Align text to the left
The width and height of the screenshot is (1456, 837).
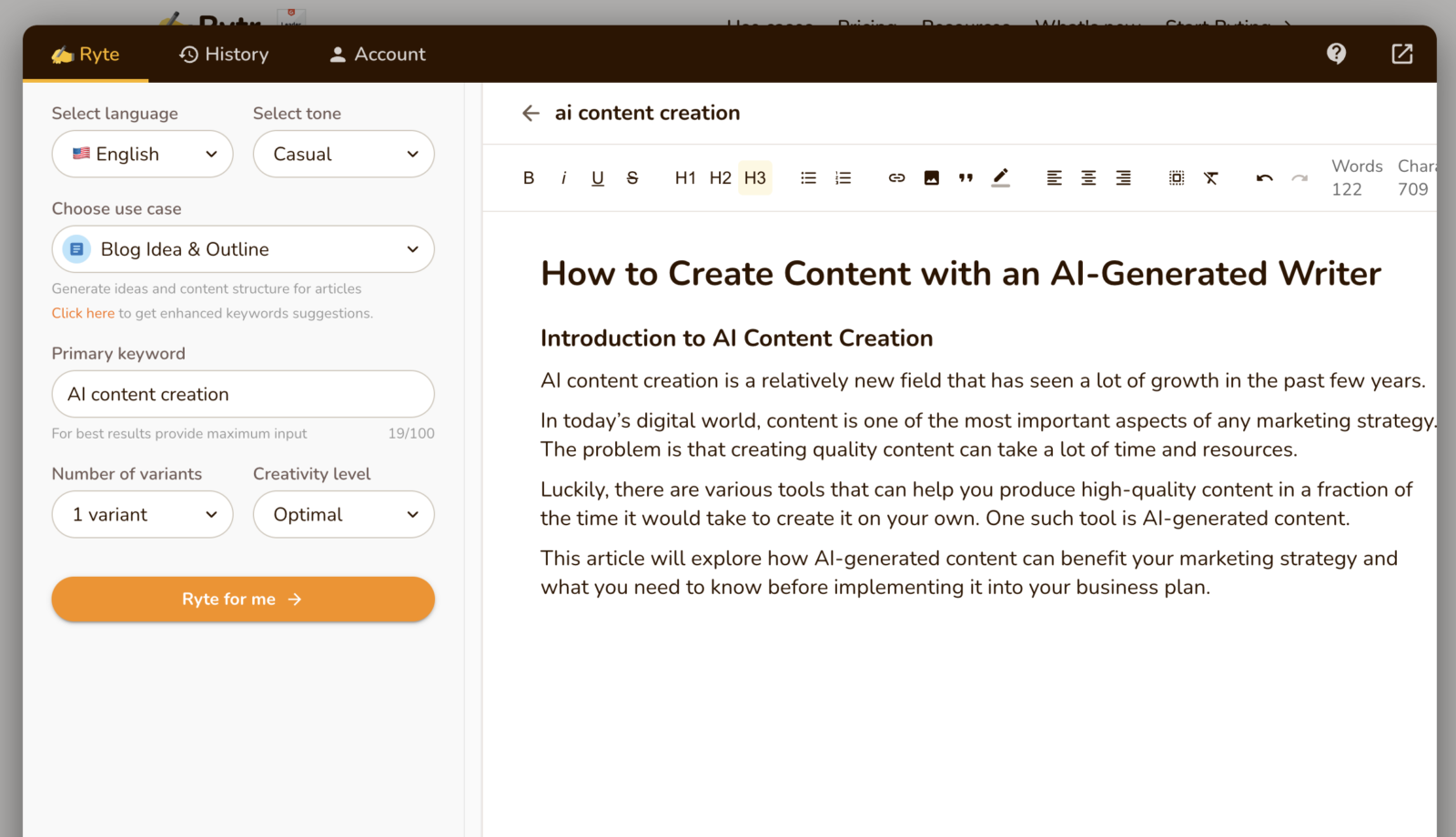pos(1054,178)
